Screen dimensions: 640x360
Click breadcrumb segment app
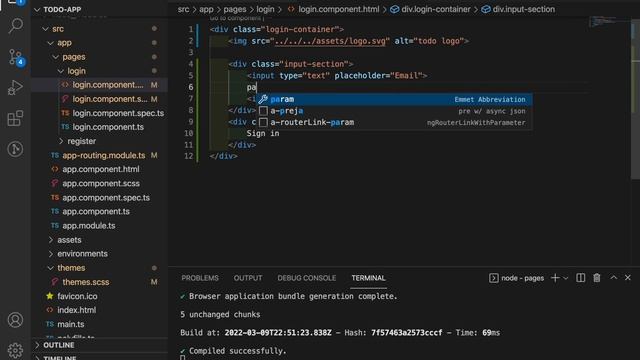pos(206,9)
